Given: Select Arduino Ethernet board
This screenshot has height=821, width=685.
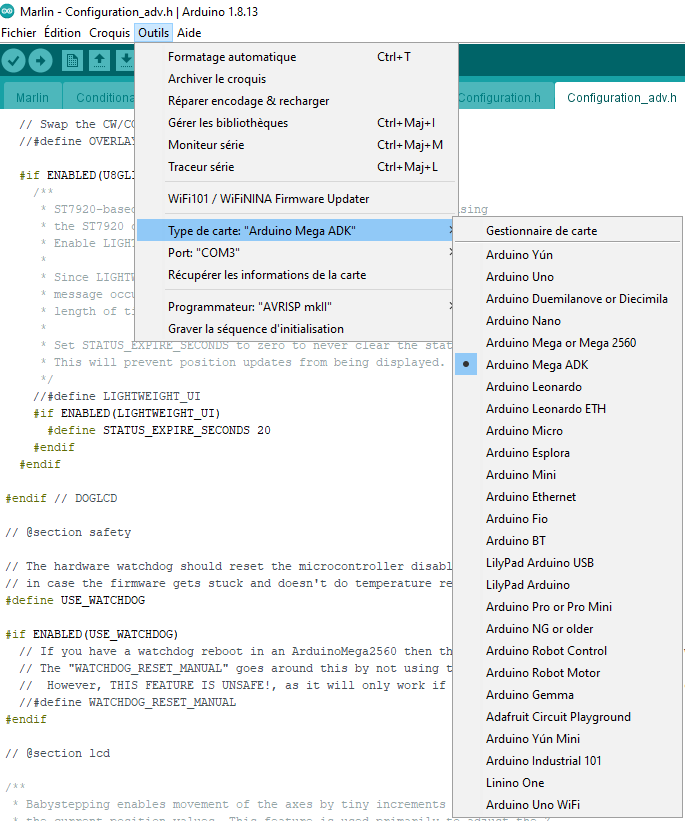Looking at the screenshot, I should (x=568, y=497).
